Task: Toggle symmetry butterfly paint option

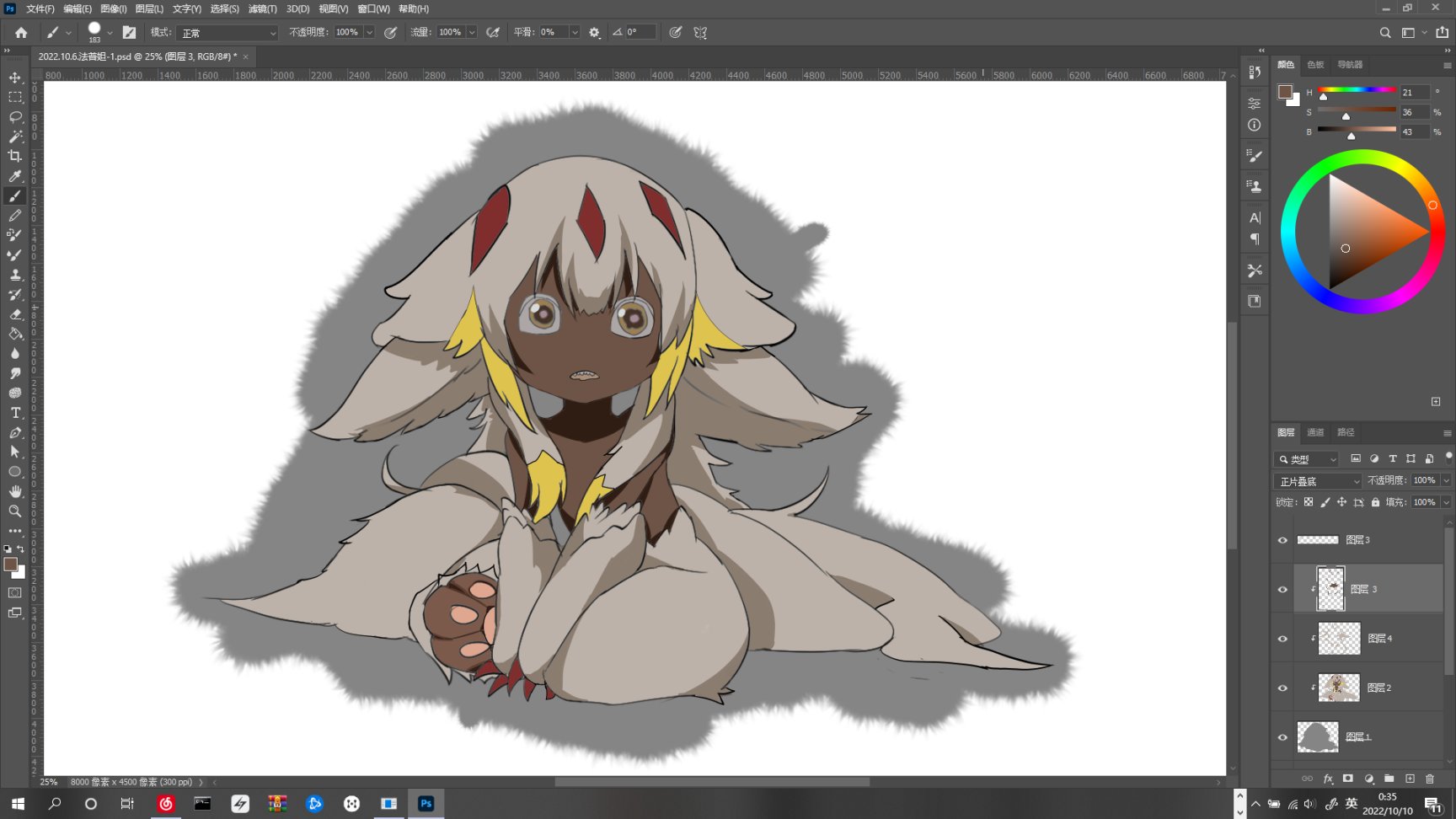Action: coord(700,32)
